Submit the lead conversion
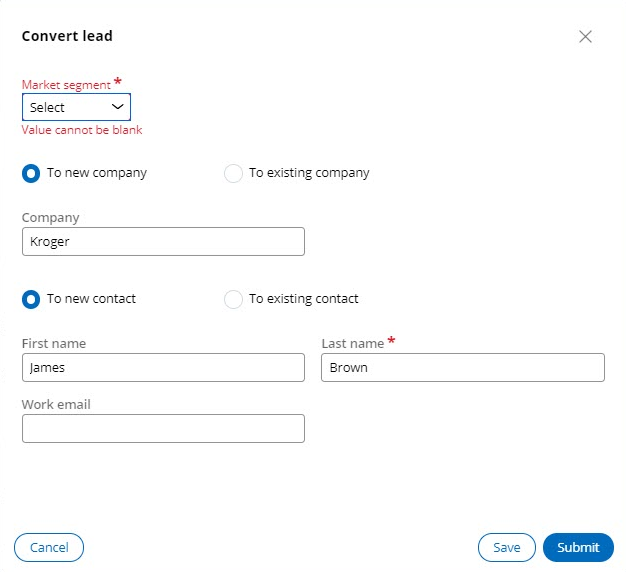 [578, 547]
